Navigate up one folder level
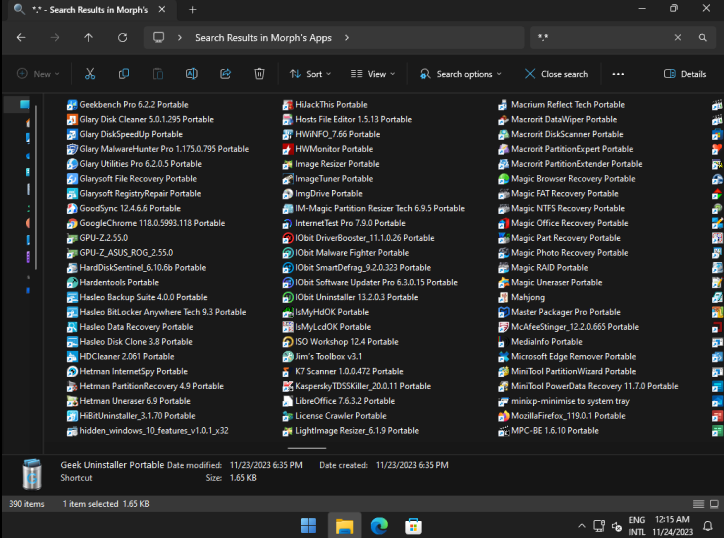Screen dimensions: 724x538 [88, 37]
